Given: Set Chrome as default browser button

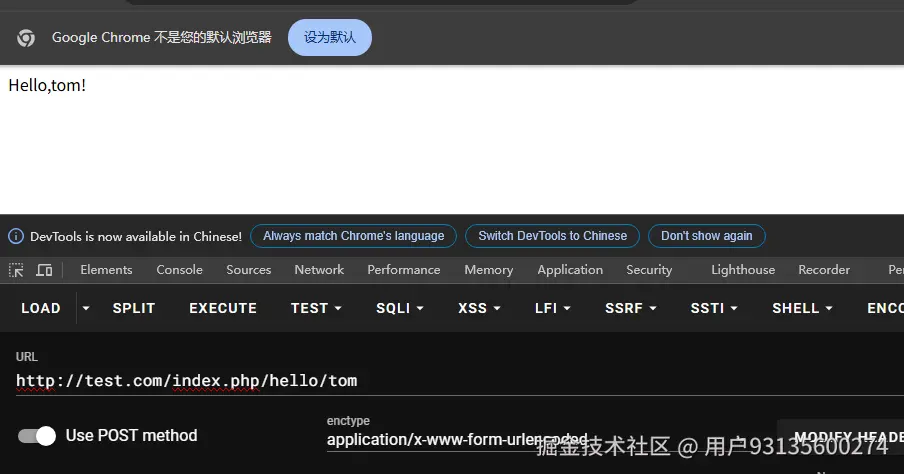Looking at the screenshot, I should [x=330, y=37].
